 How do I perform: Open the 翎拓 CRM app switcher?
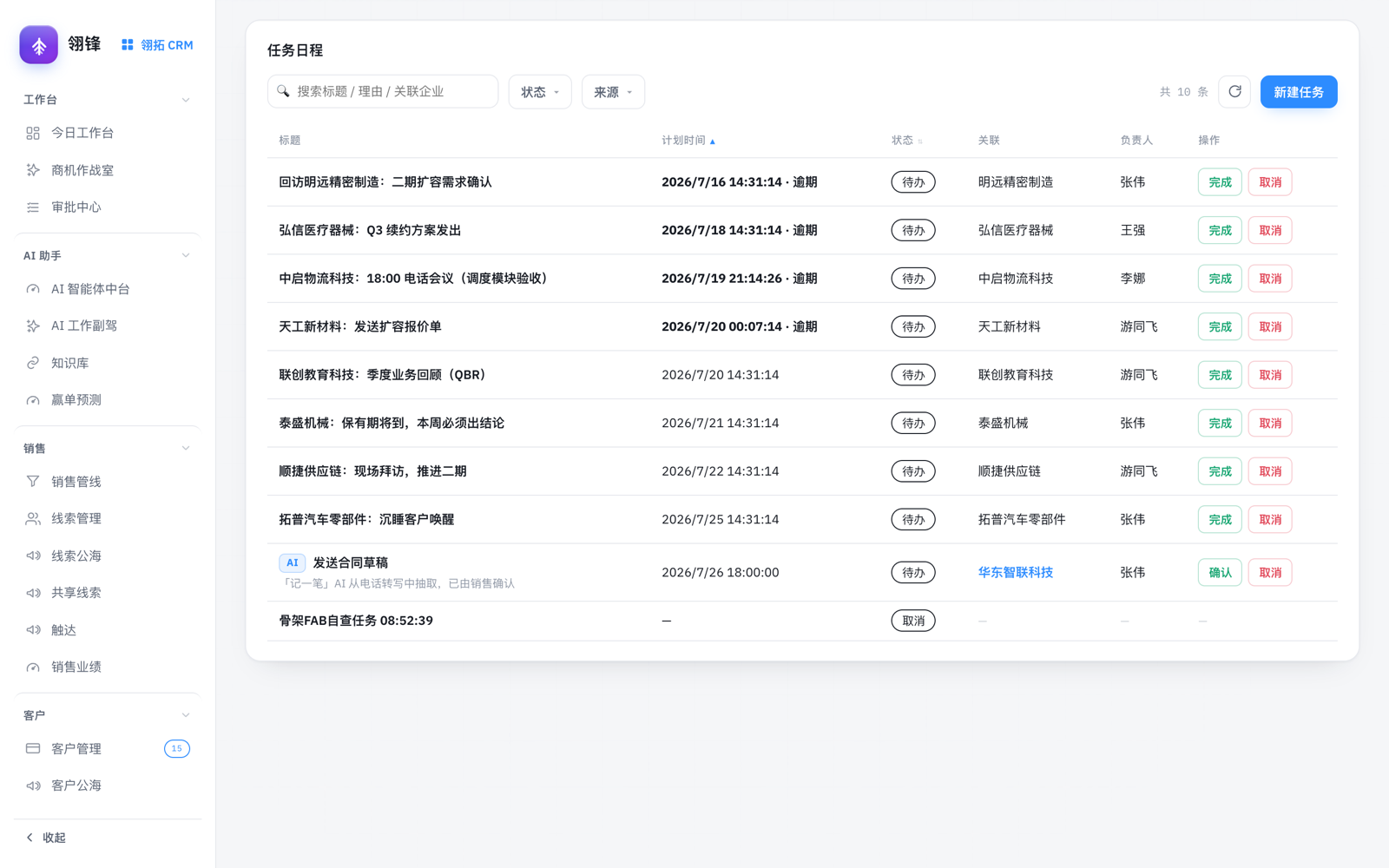pos(157,45)
